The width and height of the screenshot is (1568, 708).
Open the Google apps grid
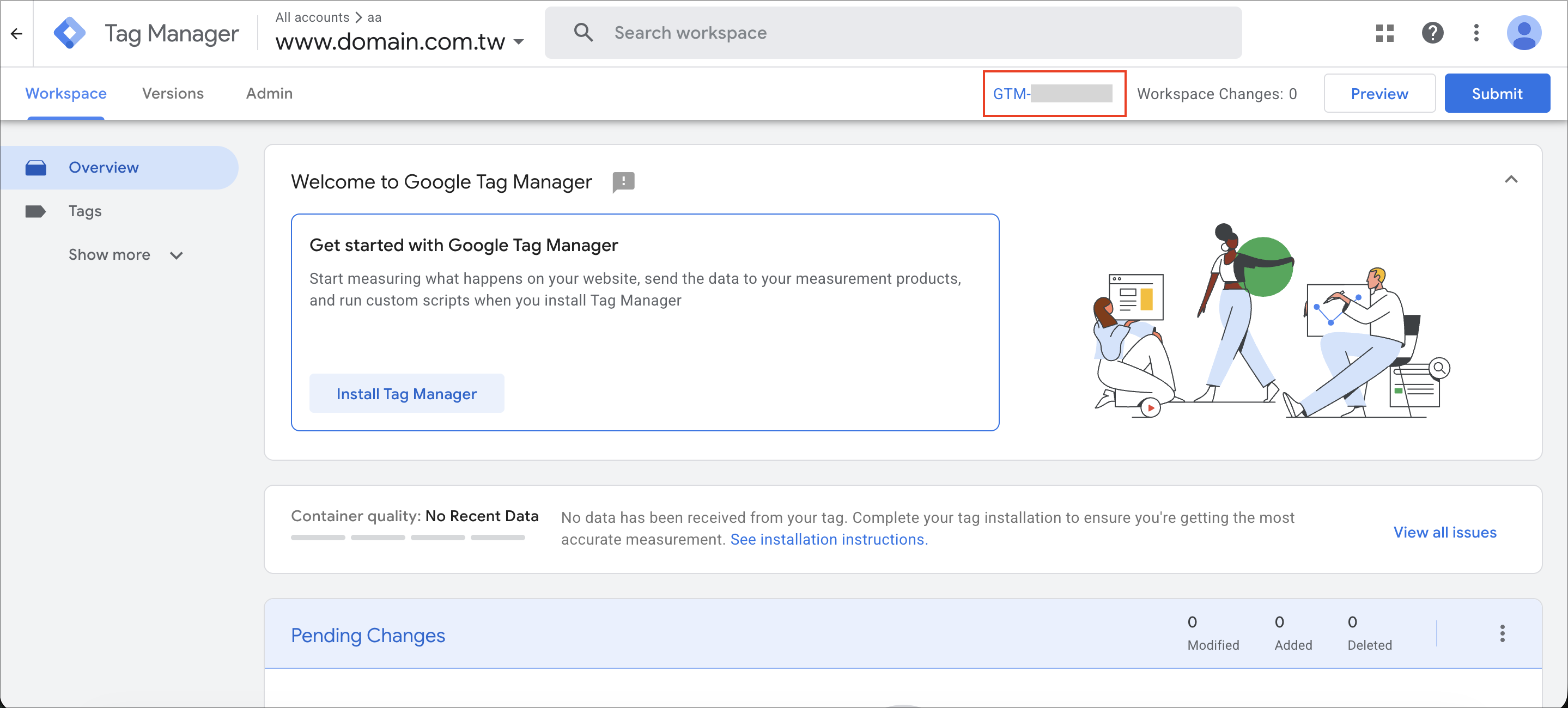click(x=1384, y=33)
